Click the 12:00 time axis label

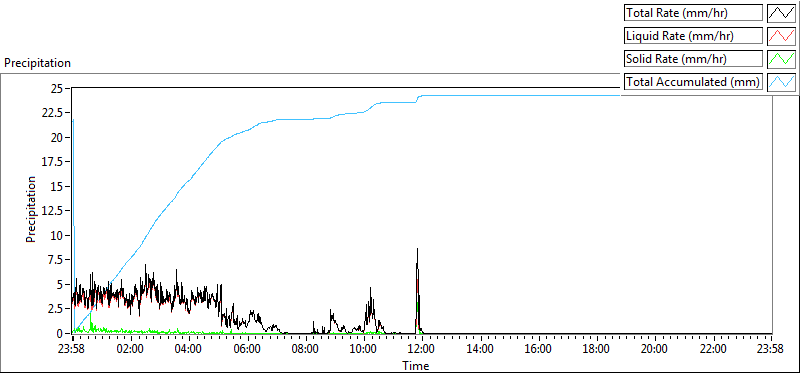pos(422,350)
